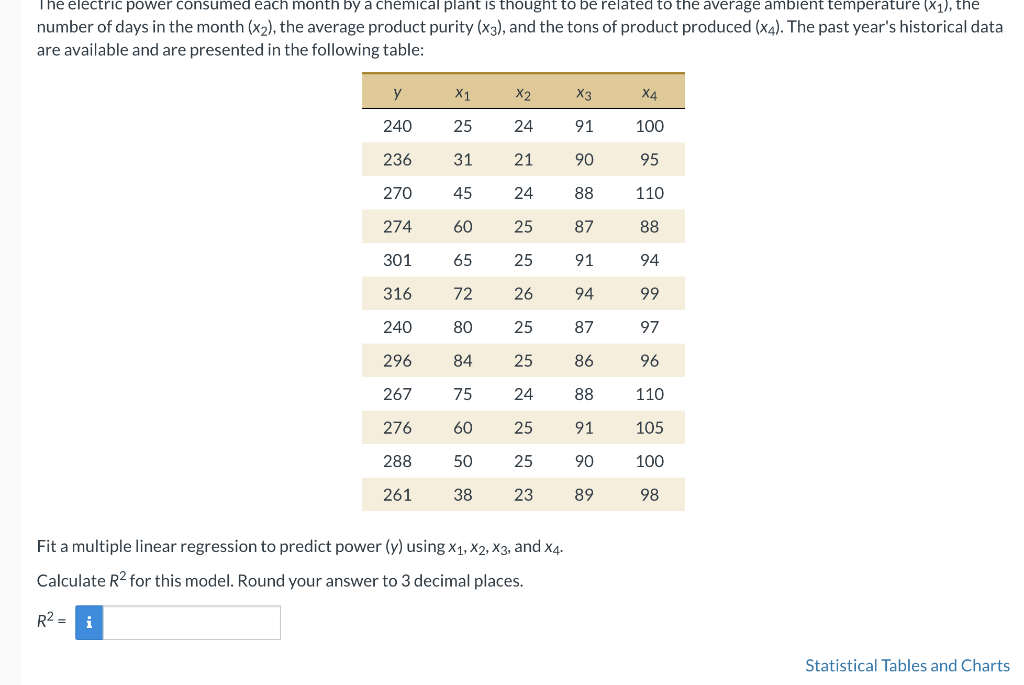Click the tons produced value 110
Viewport: 1024px width, 685px height.
pos(649,193)
